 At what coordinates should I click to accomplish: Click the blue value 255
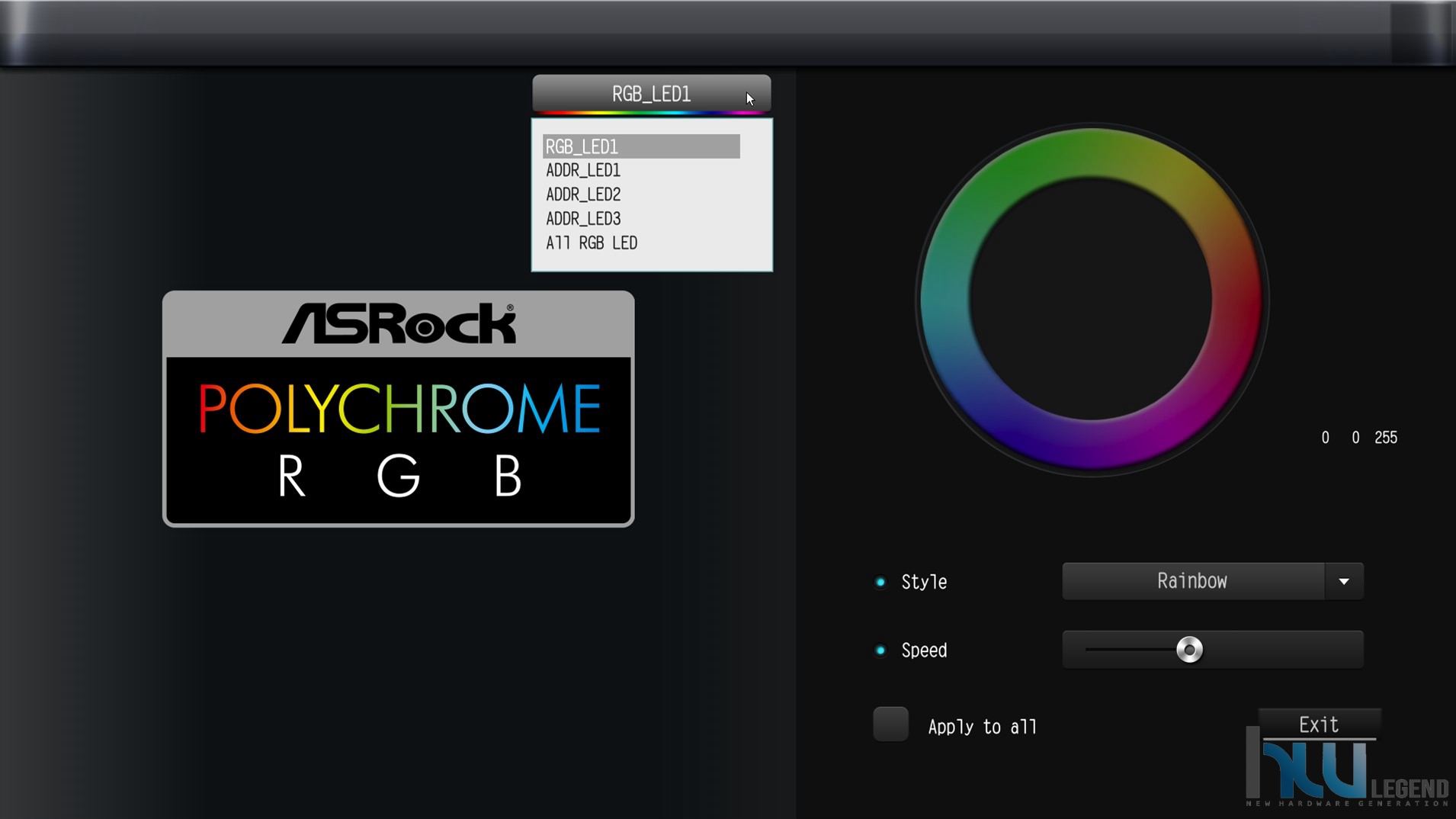1385,438
